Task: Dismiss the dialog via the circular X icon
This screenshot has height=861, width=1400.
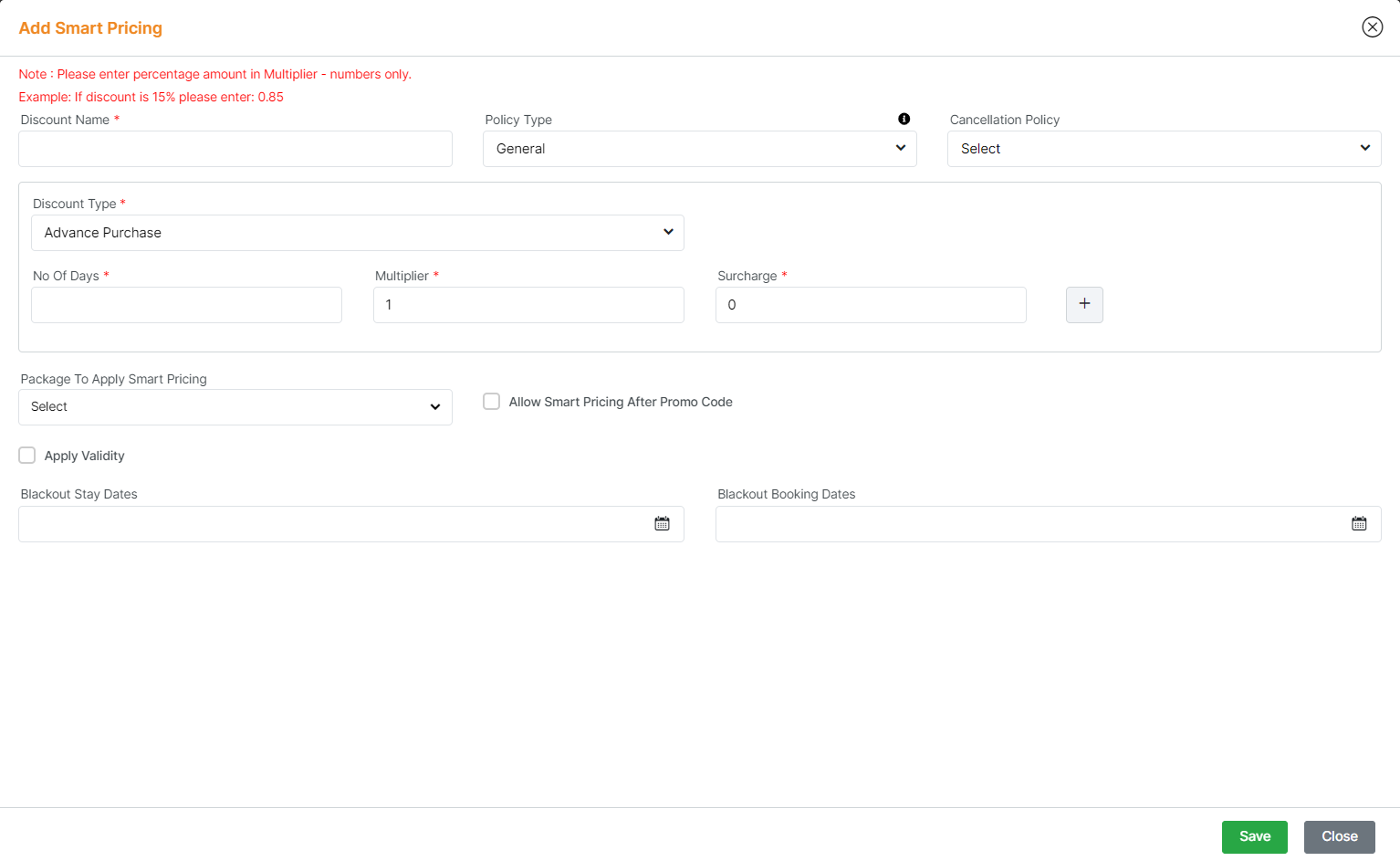Action: click(x=1372, y=26)
